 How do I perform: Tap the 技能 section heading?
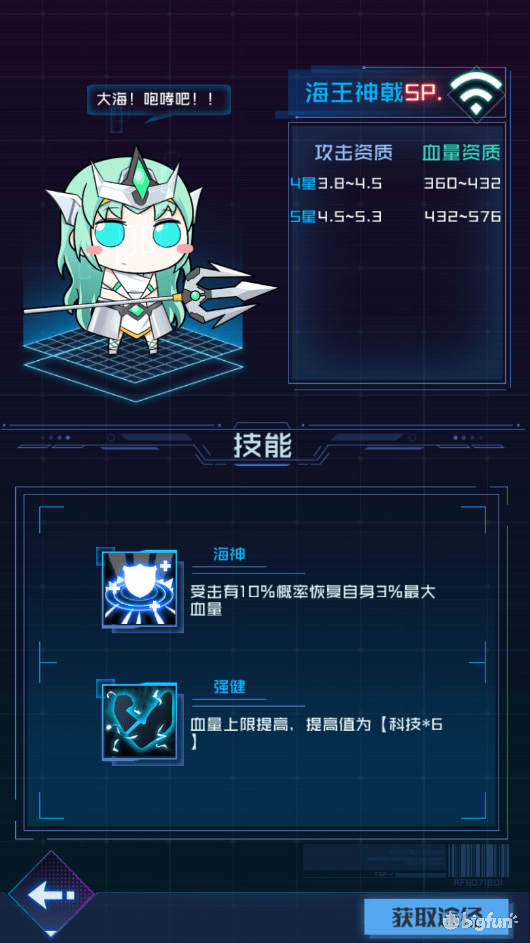point(263,446)
